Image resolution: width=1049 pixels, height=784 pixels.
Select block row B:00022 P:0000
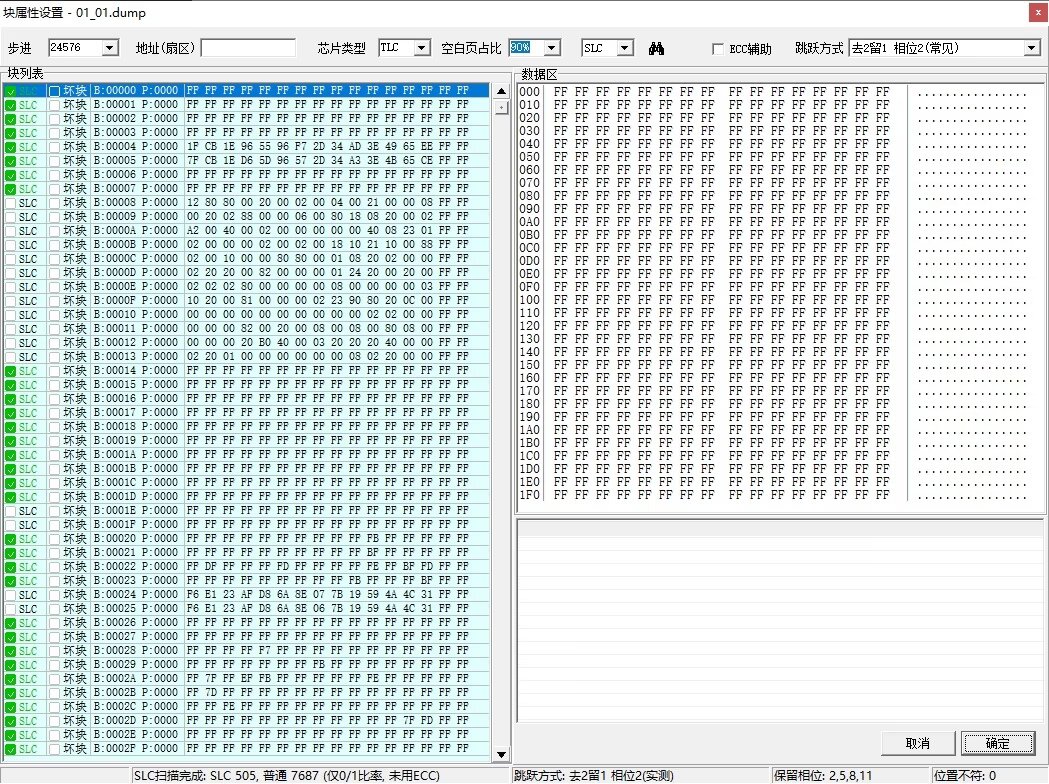point(246,567)
